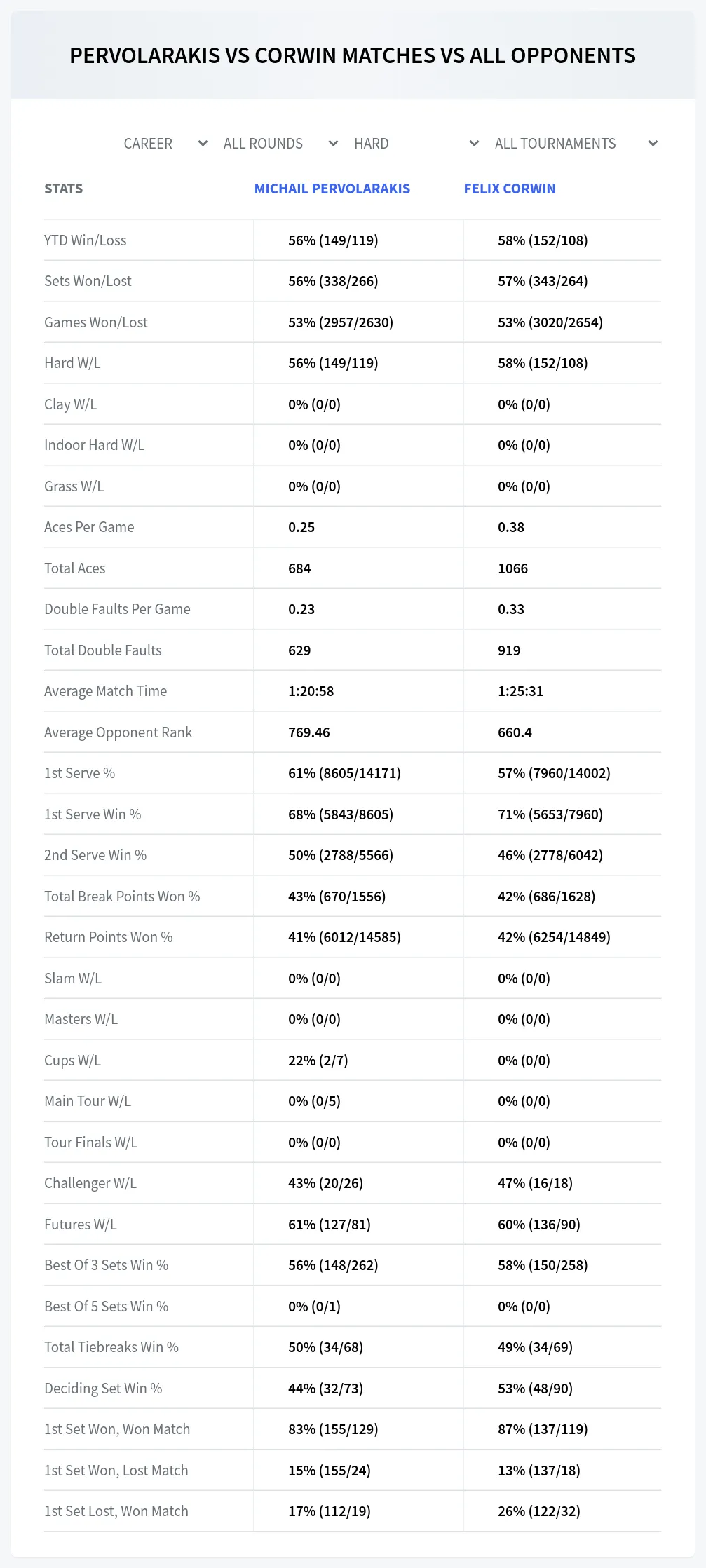
Task: Click Corwin's 1066 total aces value
Action: (x=513, y=568)
